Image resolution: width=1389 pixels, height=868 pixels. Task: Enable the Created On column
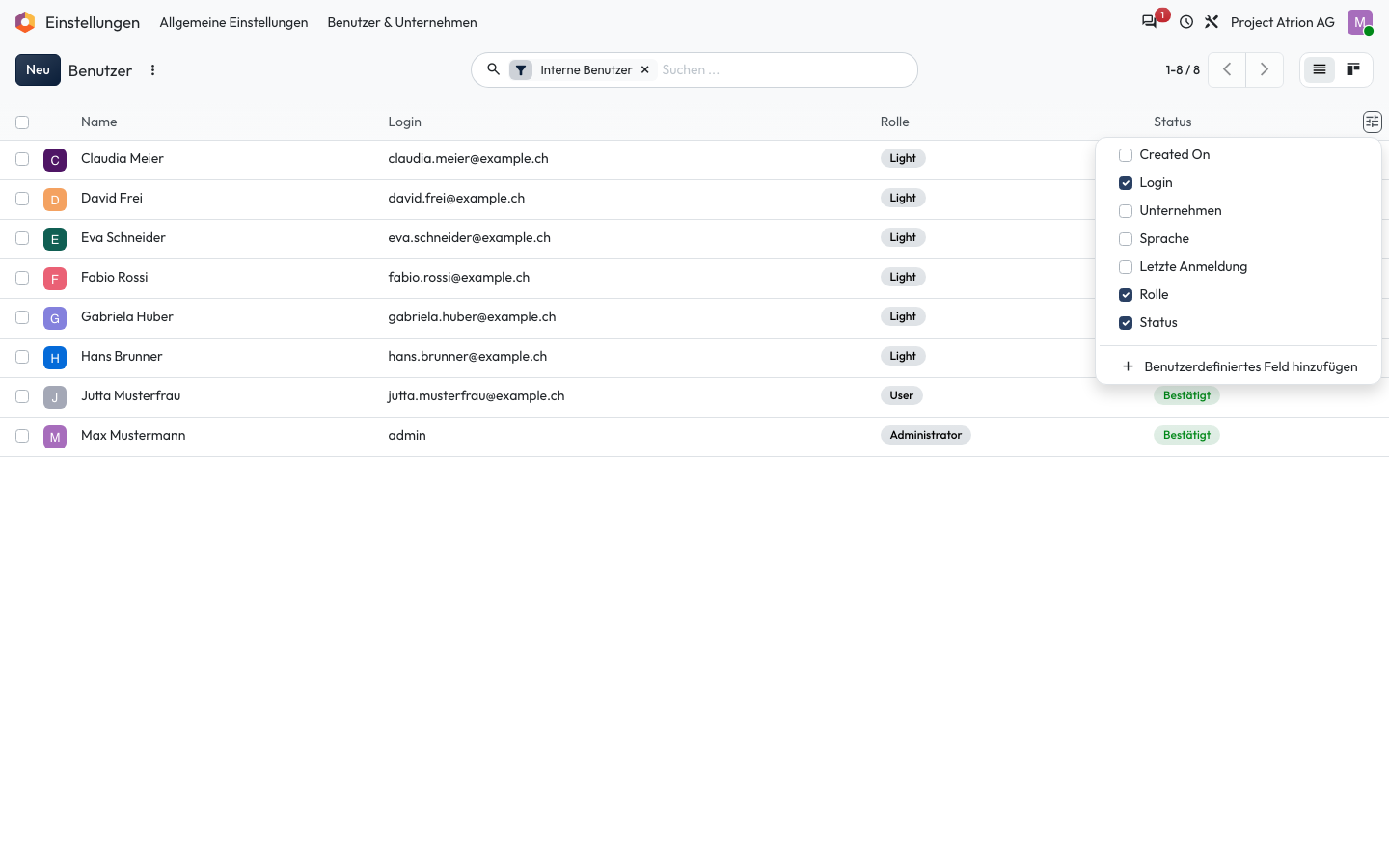click(1126, 155)
